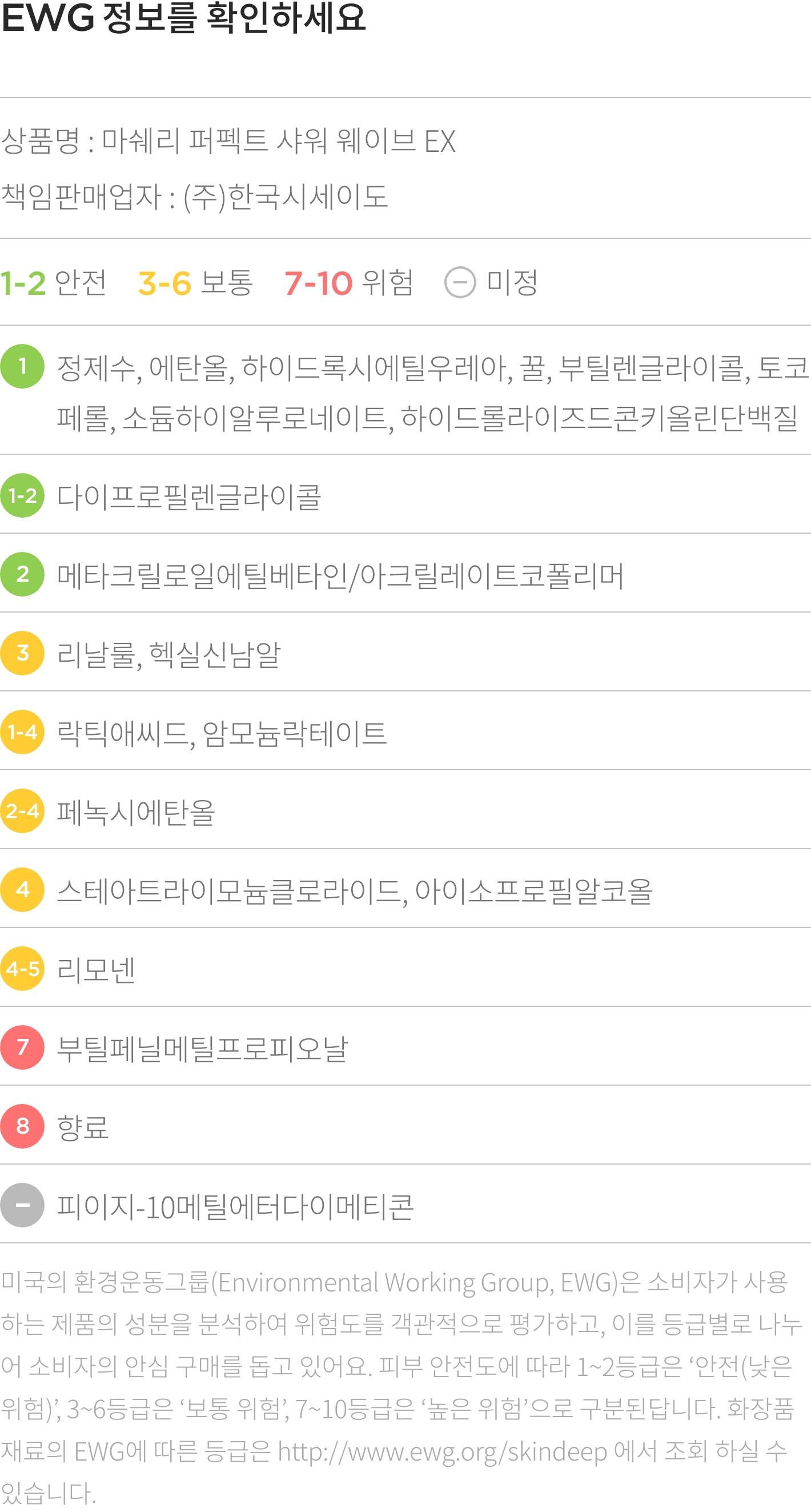811x1512 pixels.
Task: Click the gray undetermined minus badge
Action: click(22, 1205)
